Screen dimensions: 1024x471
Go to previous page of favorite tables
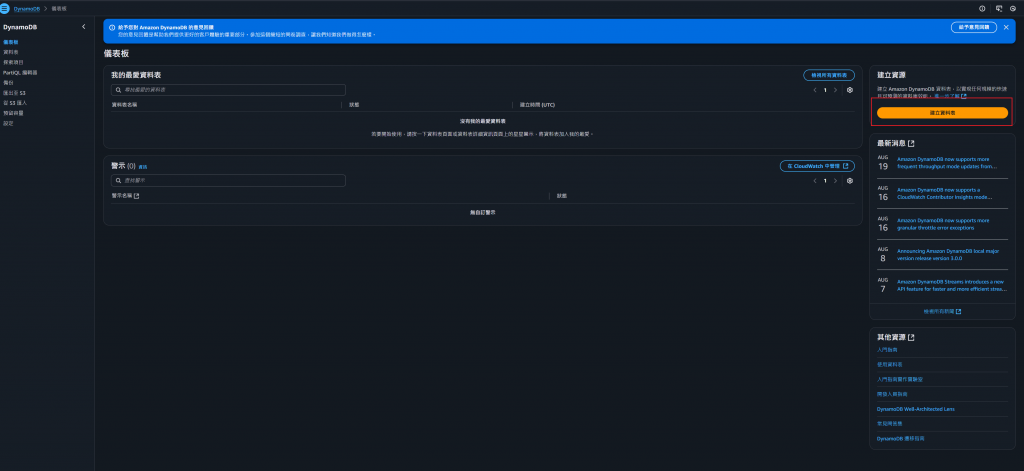click(x=814, y=90)
